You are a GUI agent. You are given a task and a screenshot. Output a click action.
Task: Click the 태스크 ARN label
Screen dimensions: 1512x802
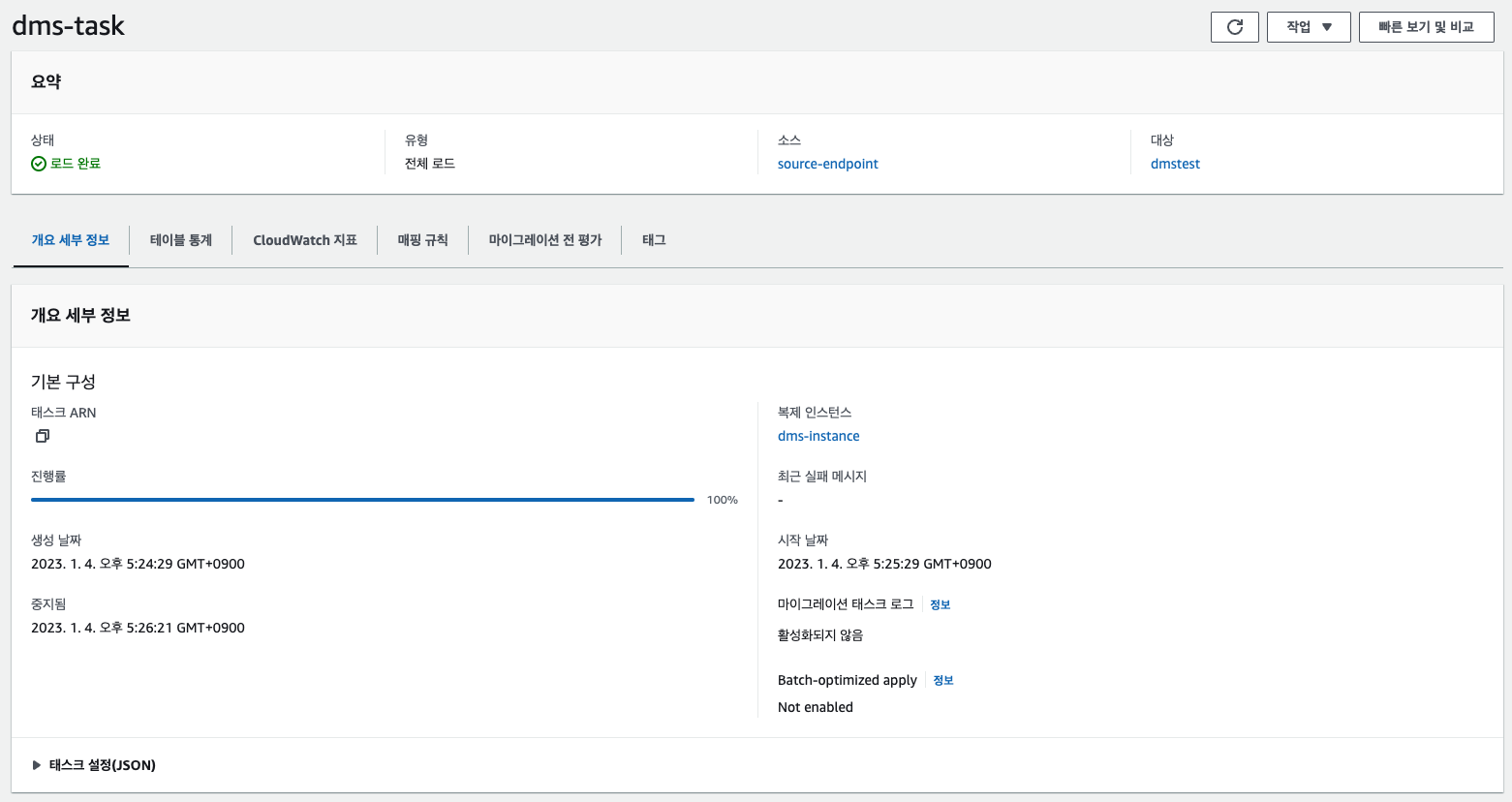click(x=64, y=413)
